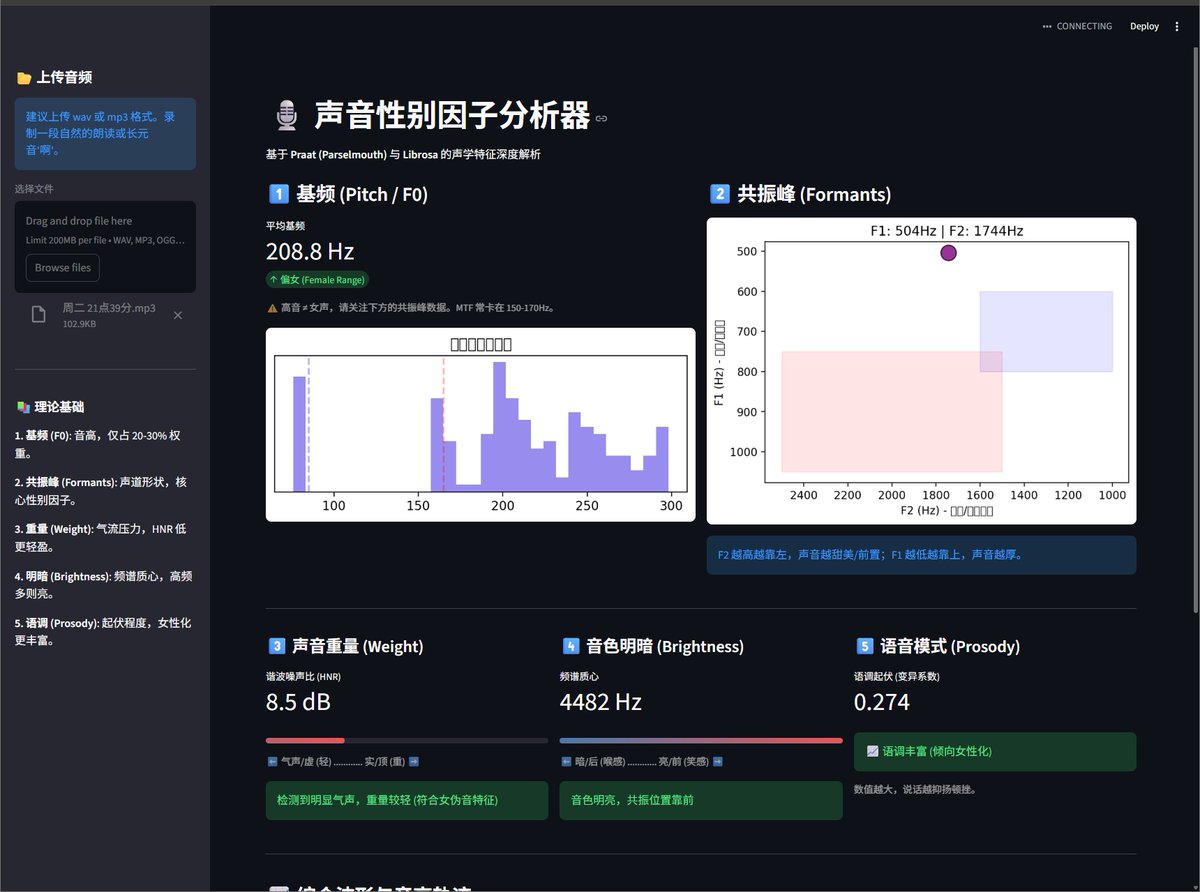1200x892 pixels.
Task: Click the number 5 badge beside 语音模式
Action: click(864, 646)
